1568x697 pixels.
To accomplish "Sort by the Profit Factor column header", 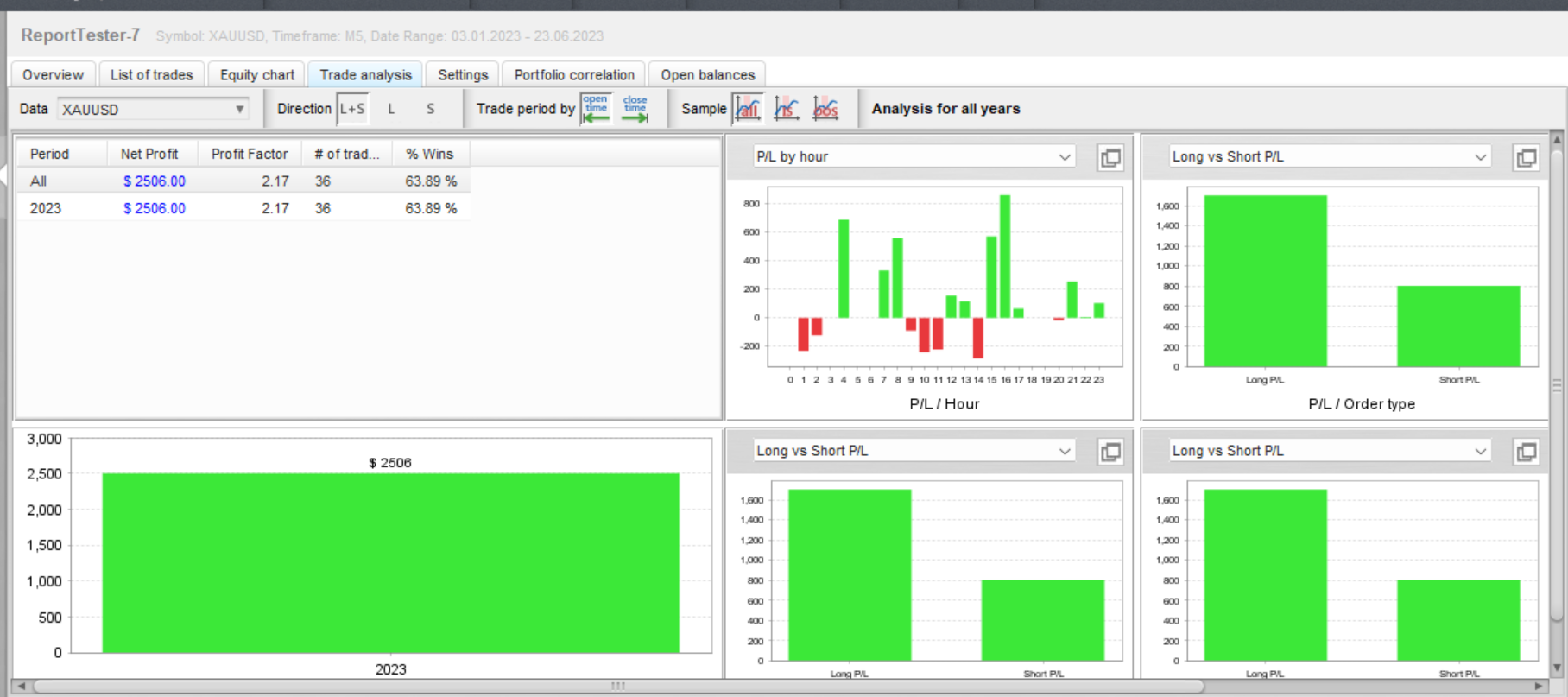I will 250,154.
